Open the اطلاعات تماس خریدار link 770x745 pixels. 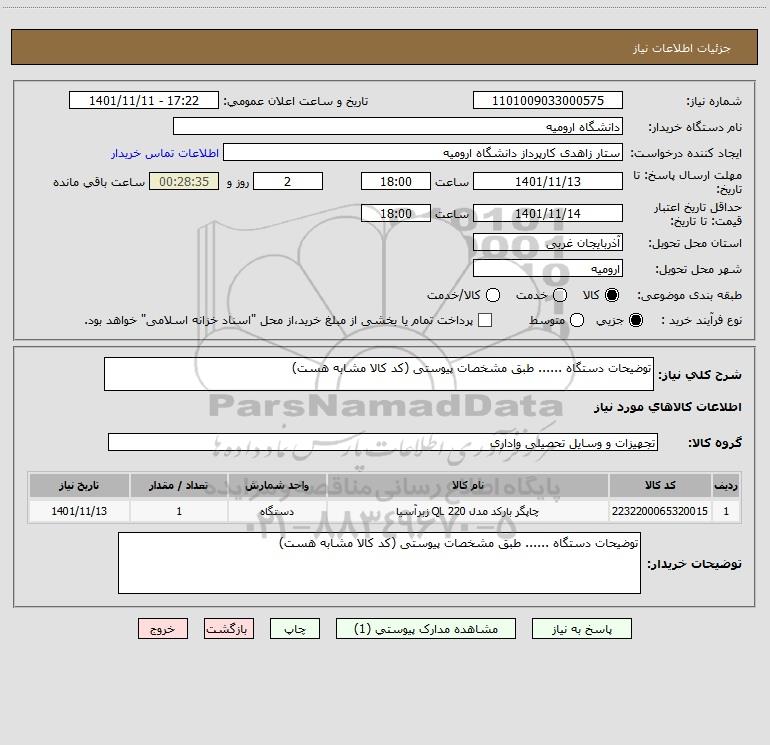point(165,153)
